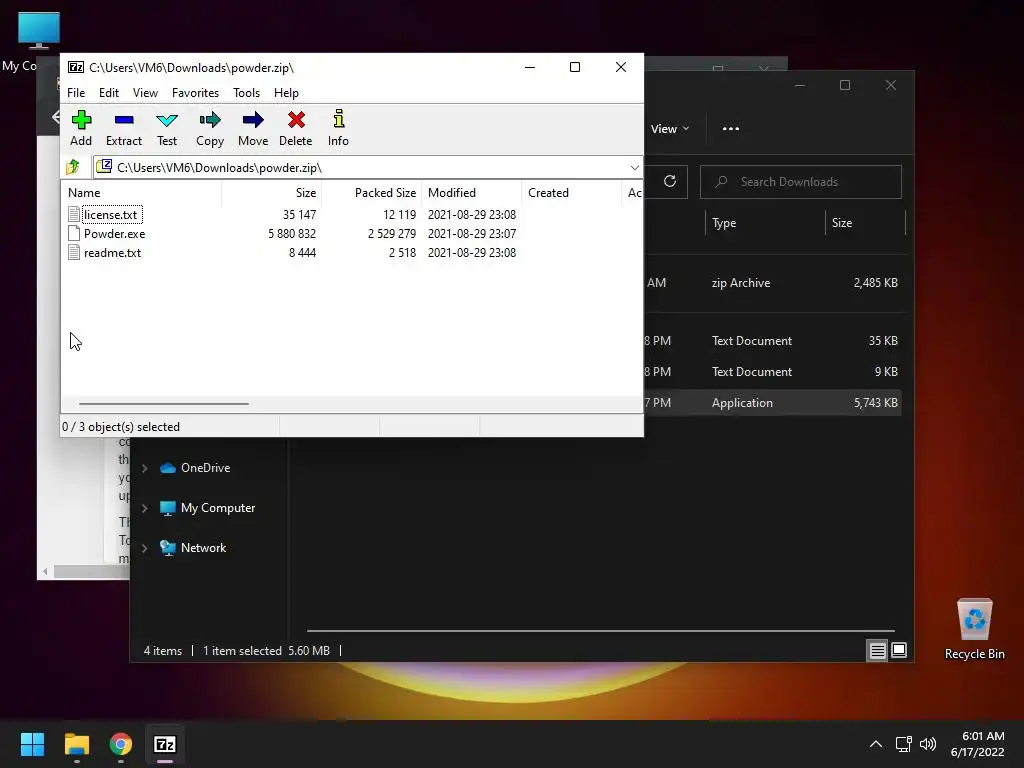Open the network tray icon

[904, 744]
